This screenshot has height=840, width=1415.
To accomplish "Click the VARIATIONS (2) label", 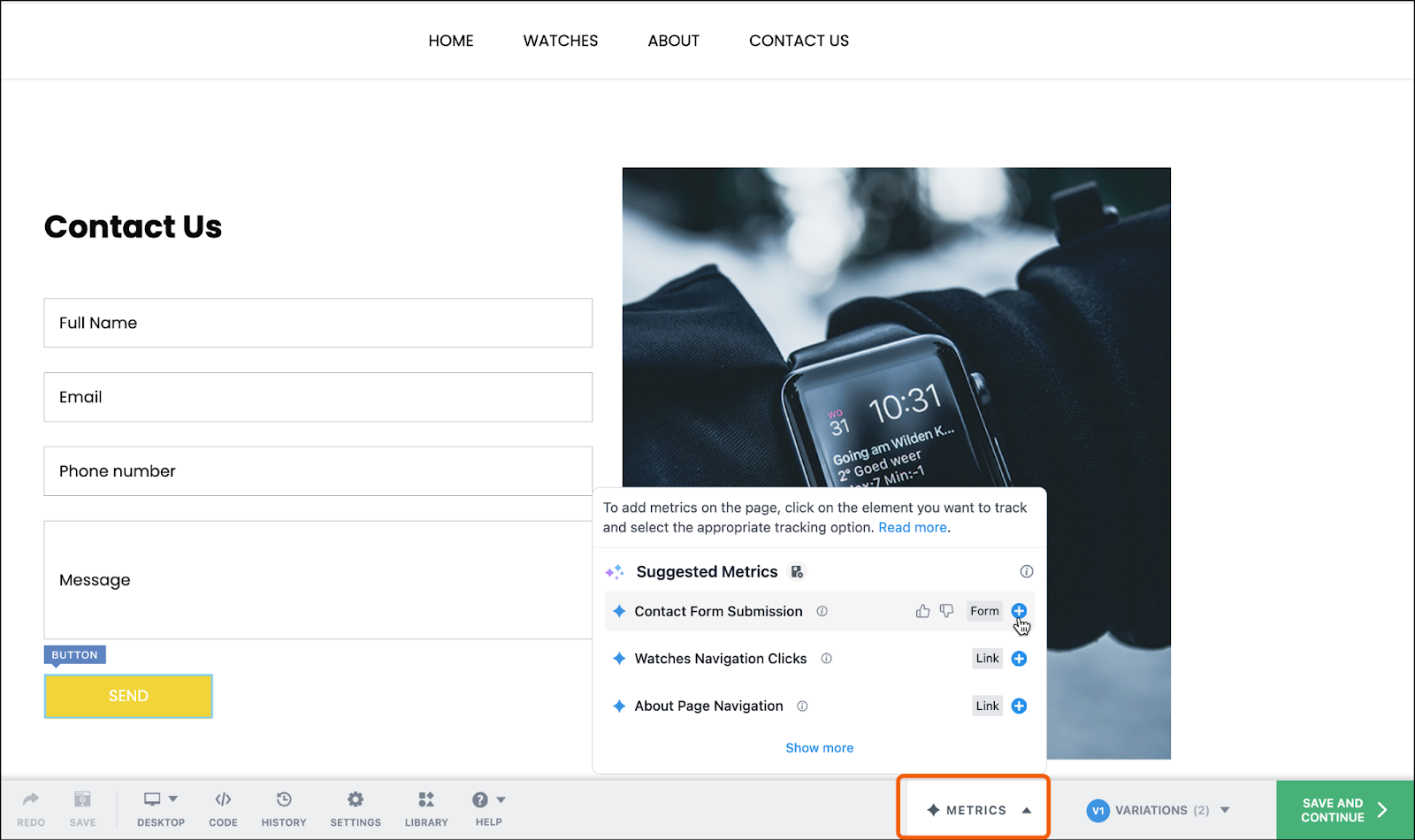I will click(x=1162, y=810).
